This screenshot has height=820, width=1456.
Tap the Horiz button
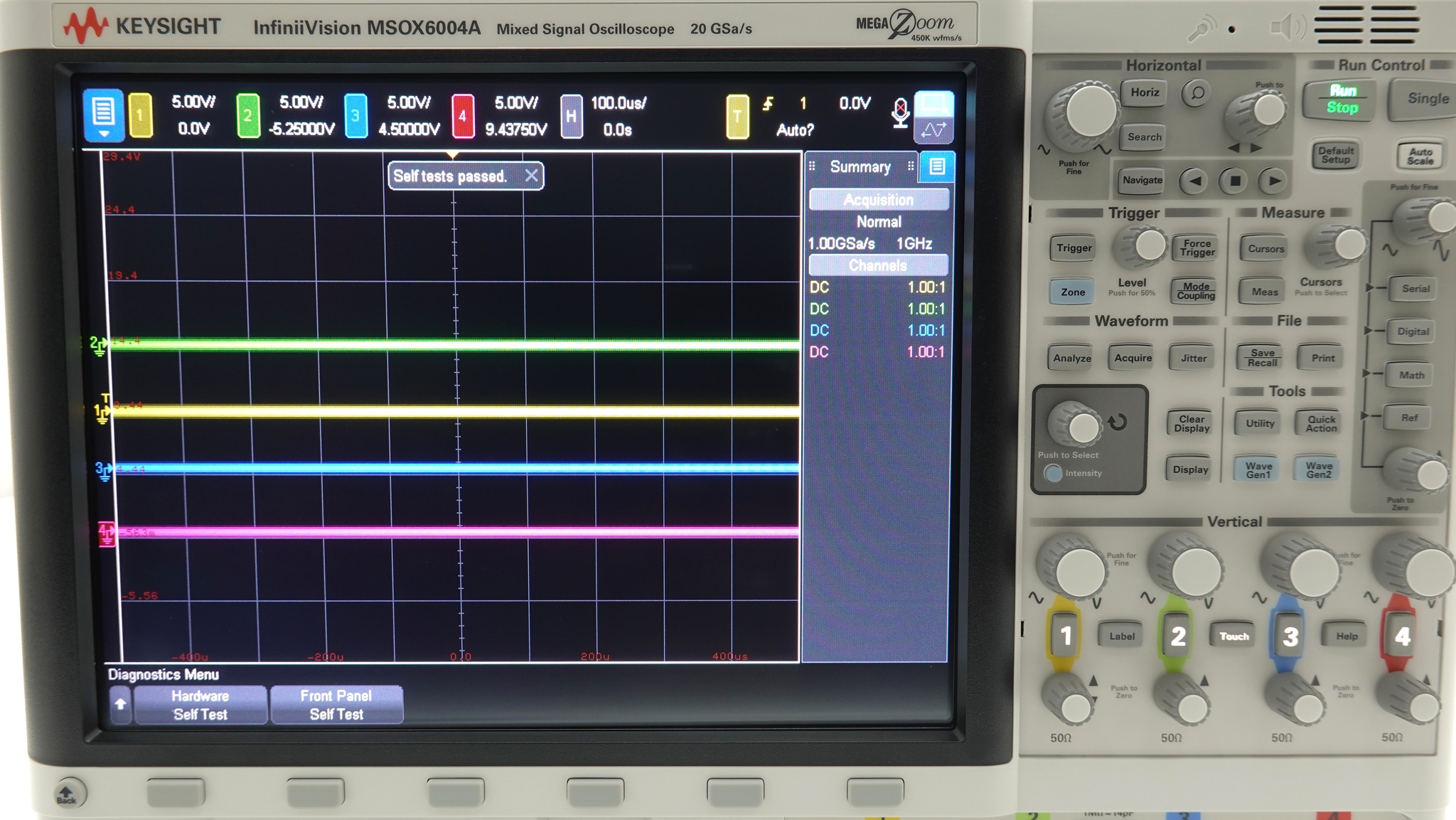tap(1145, 92)
